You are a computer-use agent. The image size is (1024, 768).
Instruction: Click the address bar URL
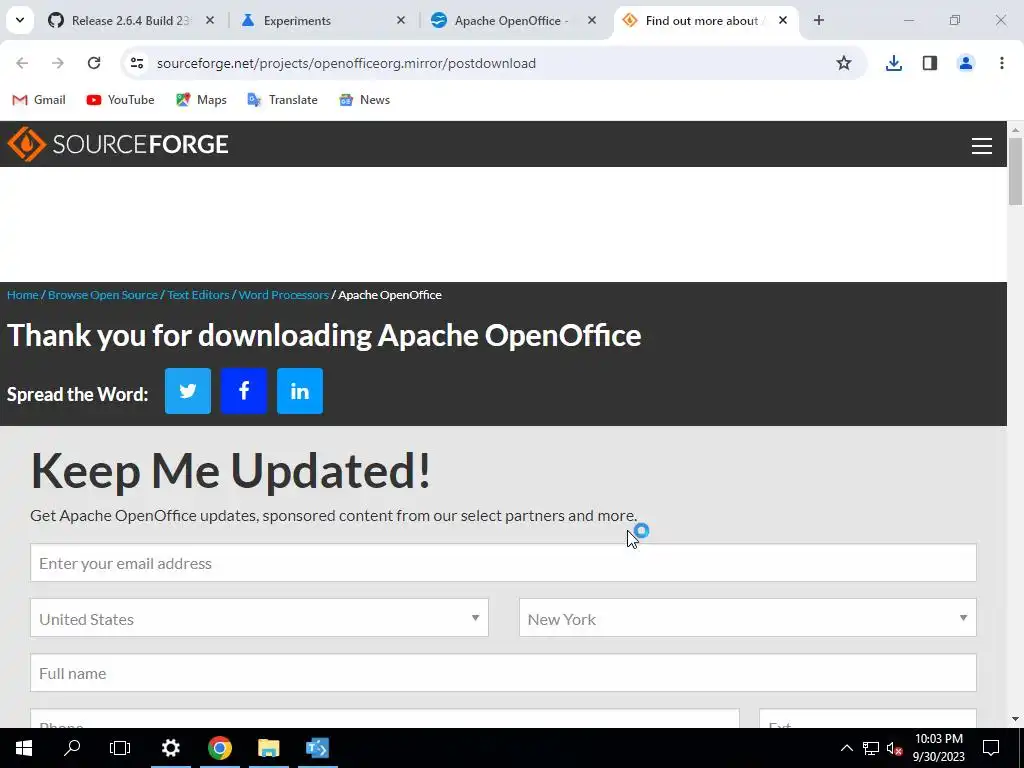point(346,63)
